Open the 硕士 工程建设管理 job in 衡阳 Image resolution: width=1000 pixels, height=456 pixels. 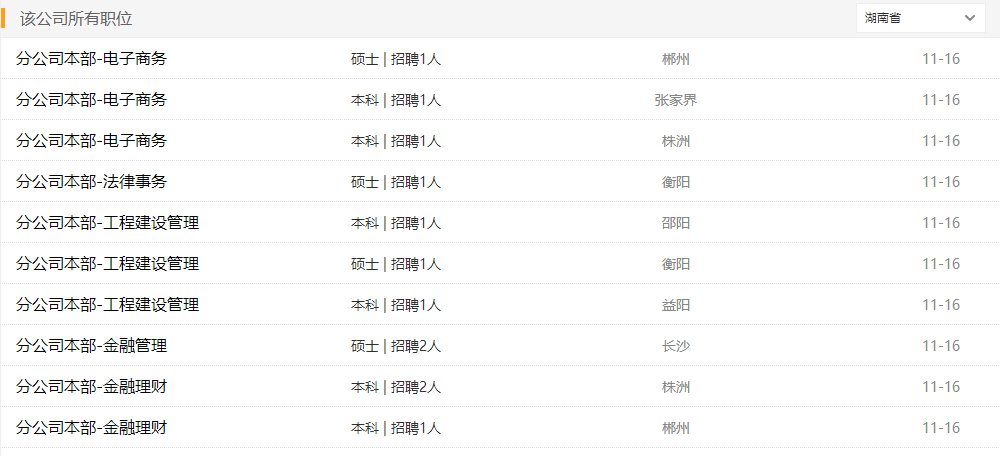pyautogui.click(x=107, y=264)
